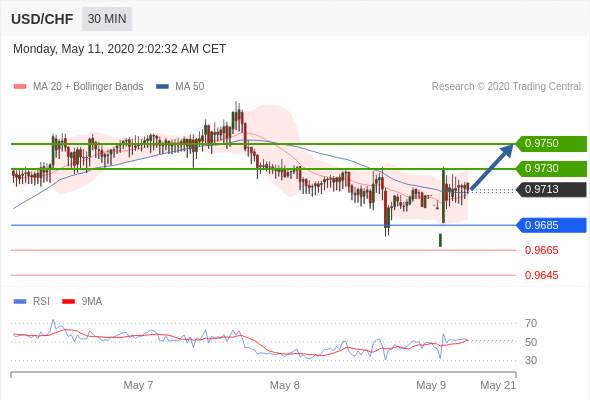Select the 0.9730 resistance price tag
Screen dimensions: 590x400
tap(552, 169)
